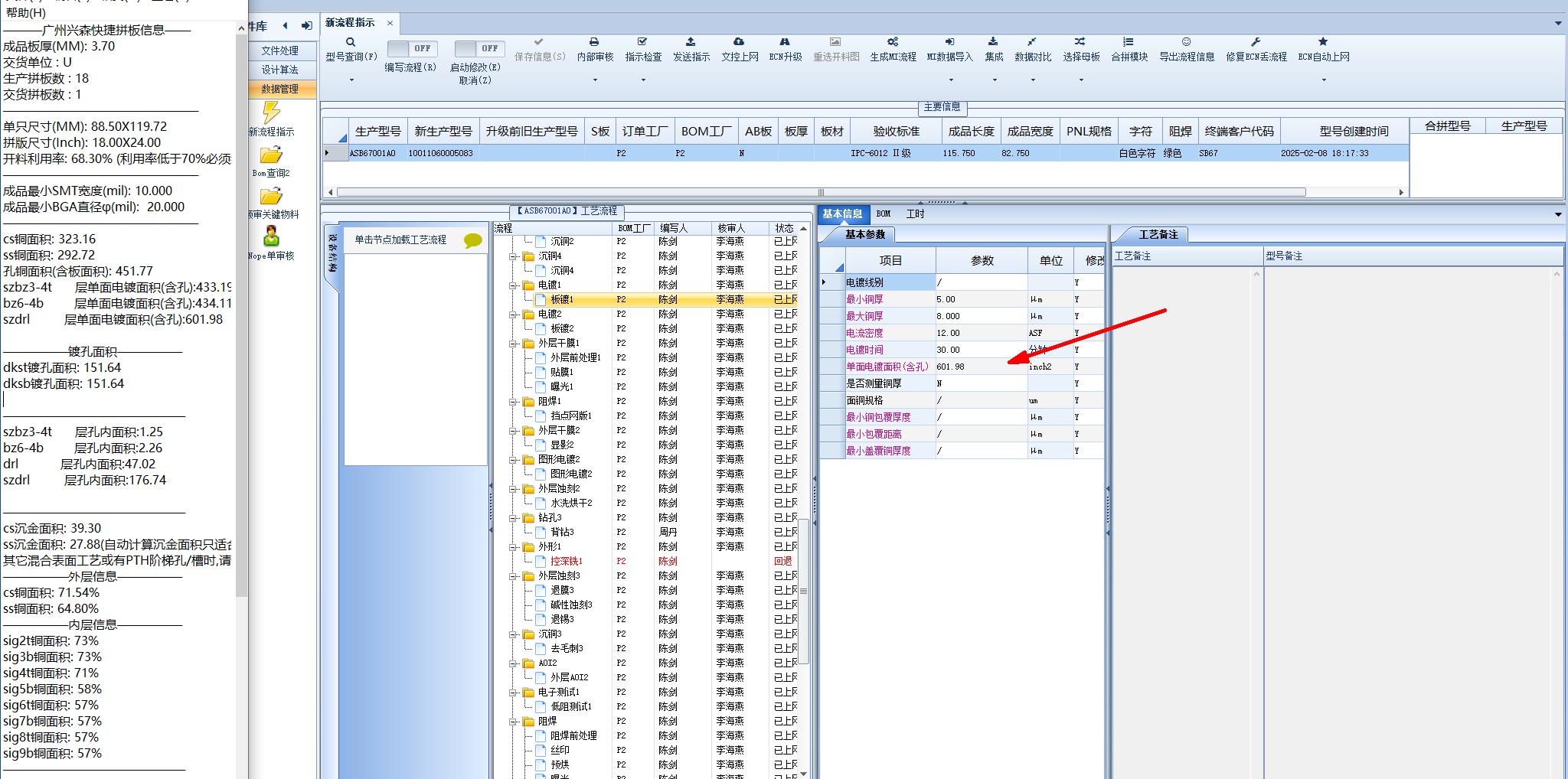1568x779 pixels.
Task: Click the 生成MI流程 gears icon
Action: pyautogui.click(x=893, y=42)
